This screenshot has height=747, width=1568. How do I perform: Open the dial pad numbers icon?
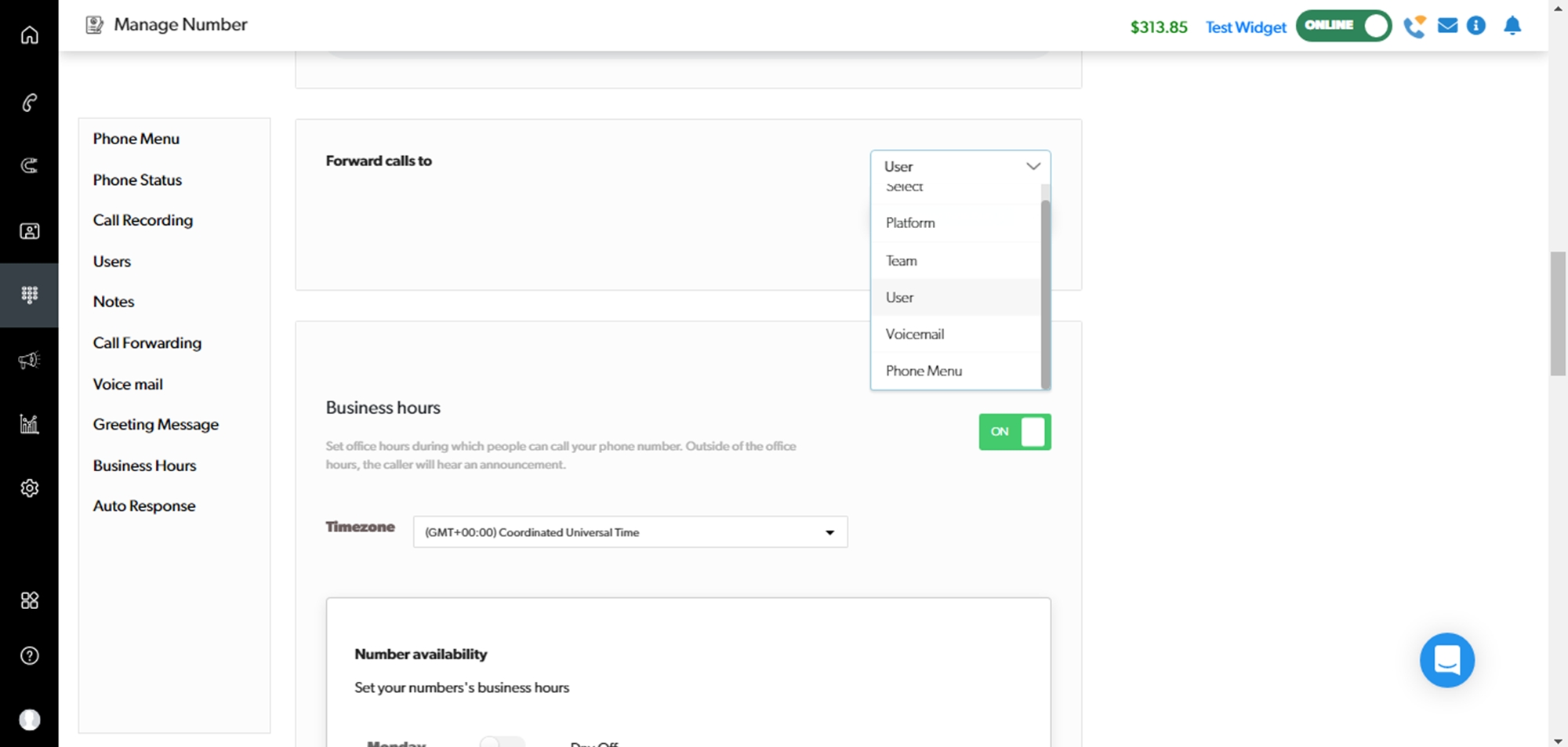(29, 295)
